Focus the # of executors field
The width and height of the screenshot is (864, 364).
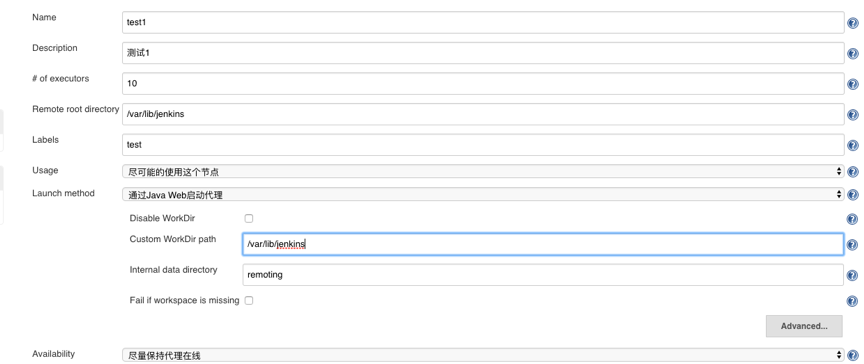coord(483,84)
